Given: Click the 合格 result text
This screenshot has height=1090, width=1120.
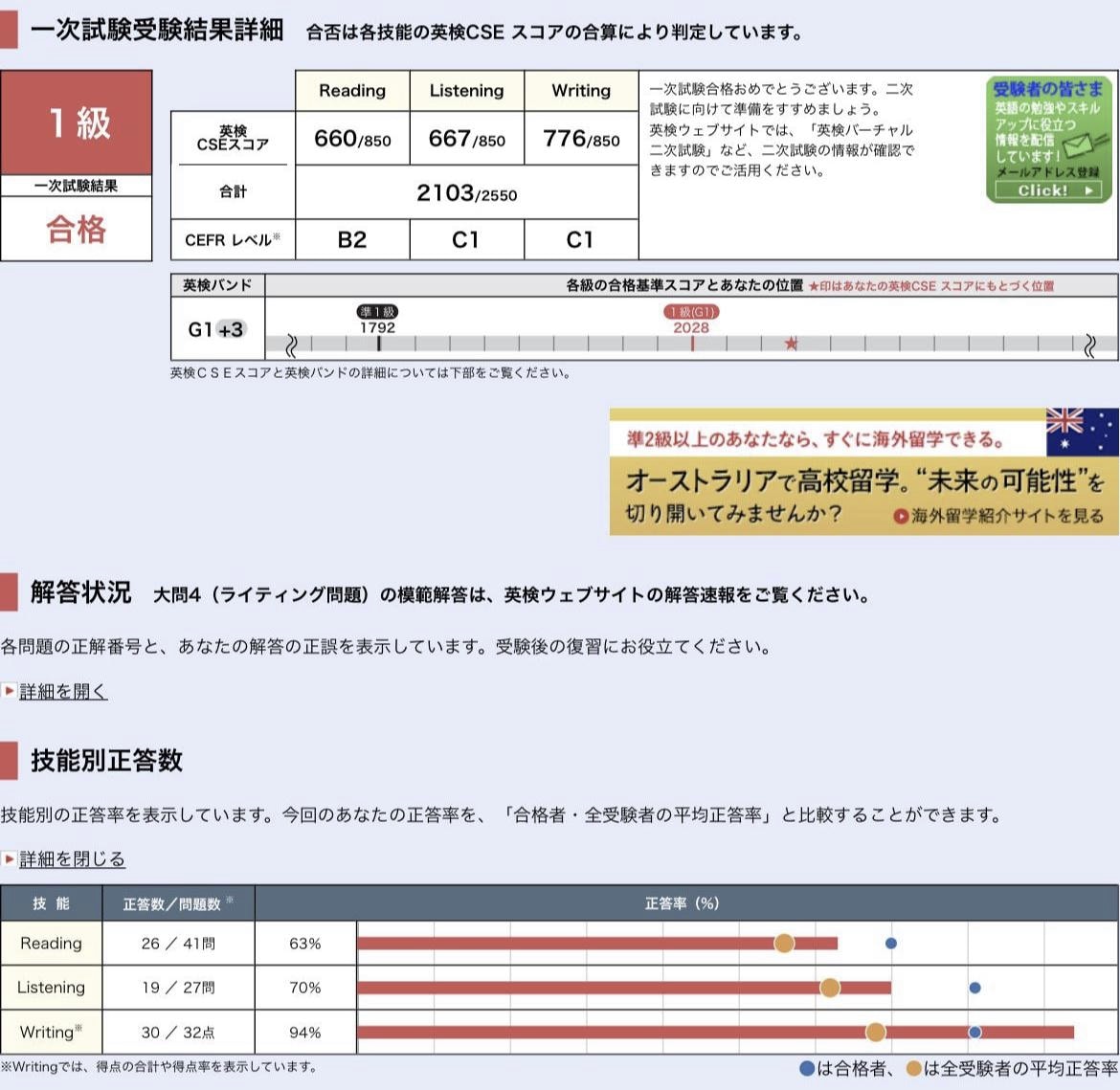Looking at the screenshot, I should [77, 230].
